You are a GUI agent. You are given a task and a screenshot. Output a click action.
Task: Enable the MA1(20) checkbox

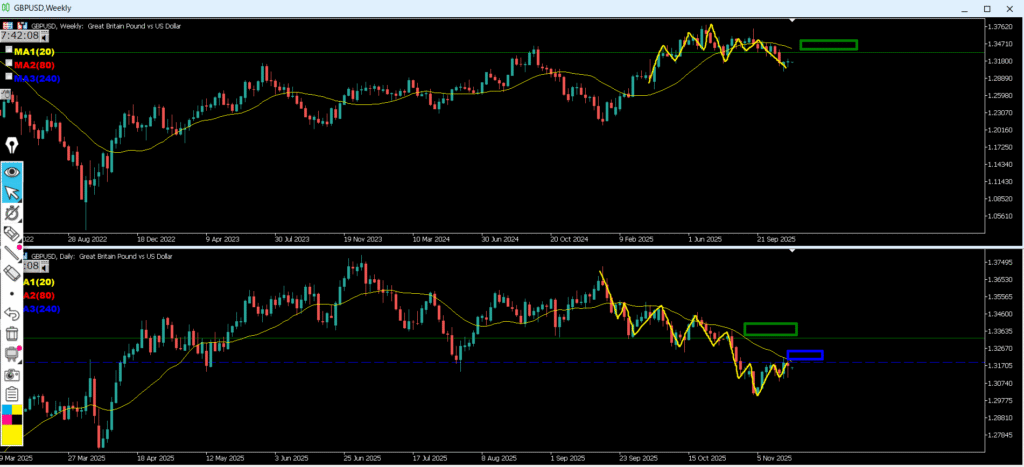coord(8,49)
